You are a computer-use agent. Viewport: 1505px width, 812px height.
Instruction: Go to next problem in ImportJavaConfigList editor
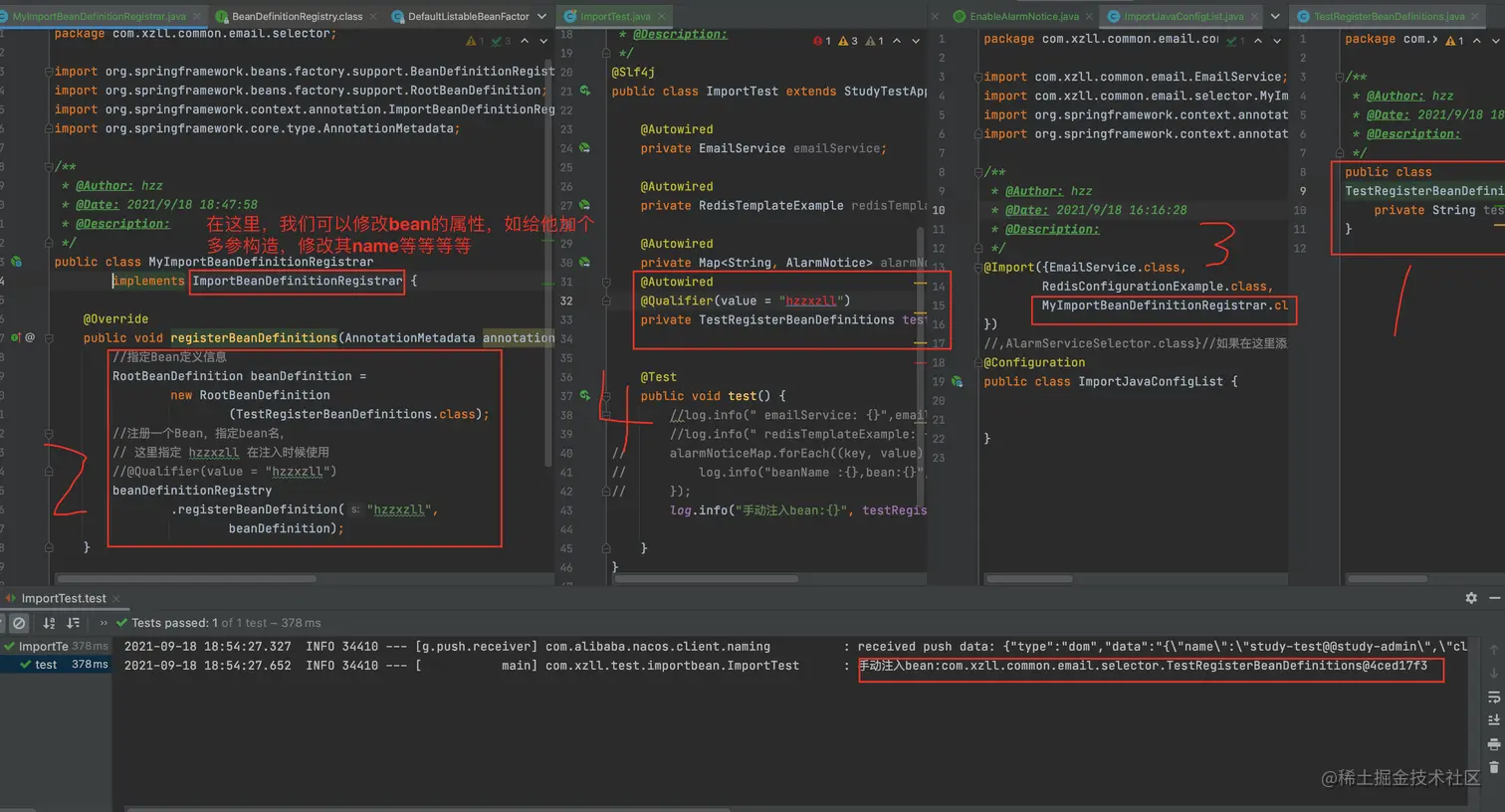tap(1277, 41)
